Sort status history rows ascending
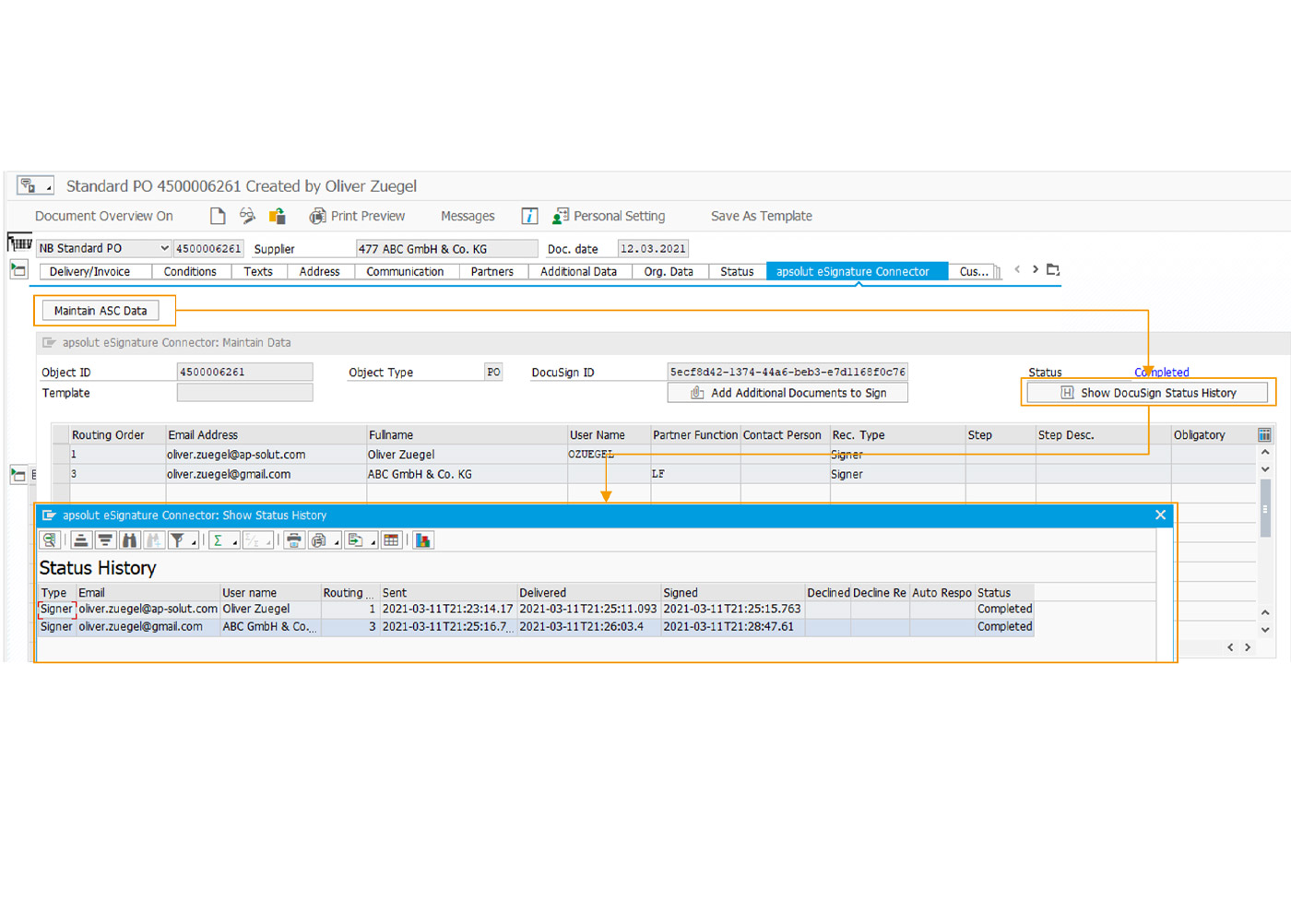The image size is (1291, 924). coord(80,539)
